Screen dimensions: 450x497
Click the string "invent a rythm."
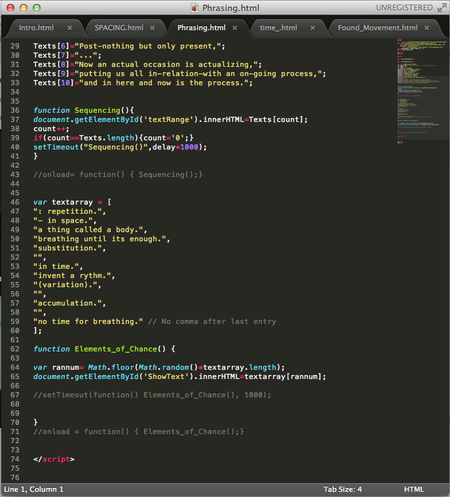point(72,276)
